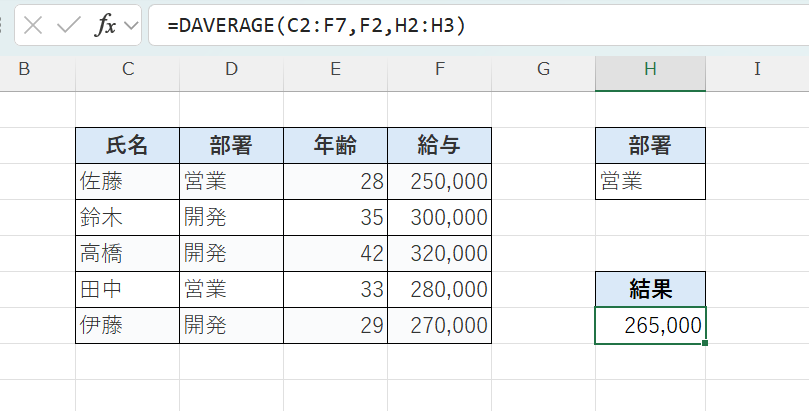809x411 pixels.
Task: Click the 結果 label cell
Action: point(650,290)
